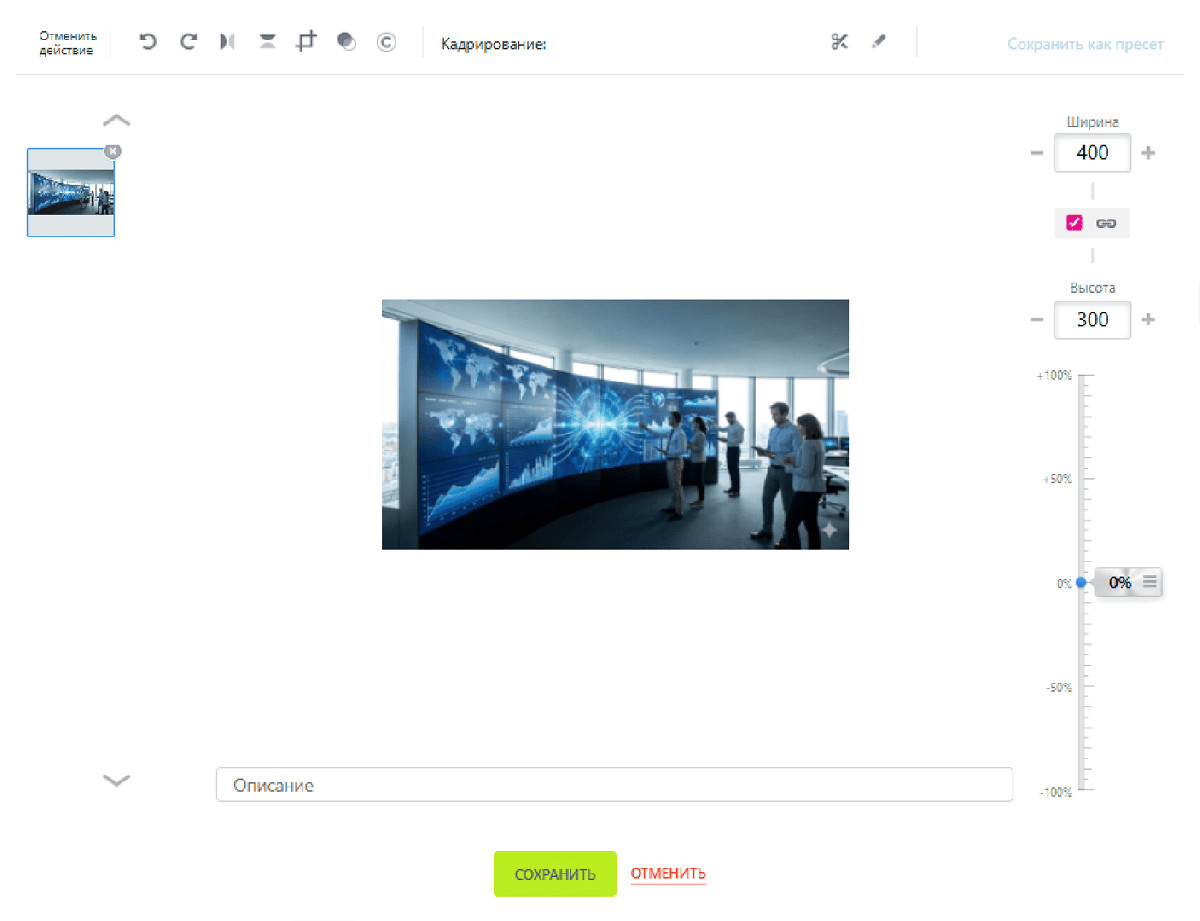Decrease width with minus button
The image size is (1200, 921).
1036,153
